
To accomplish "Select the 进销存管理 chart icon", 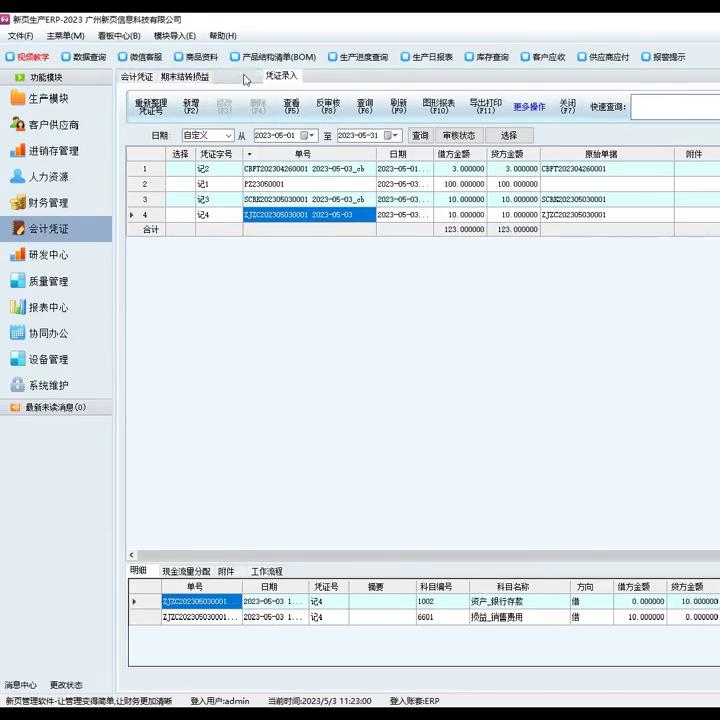I will (x=18, y=150).
